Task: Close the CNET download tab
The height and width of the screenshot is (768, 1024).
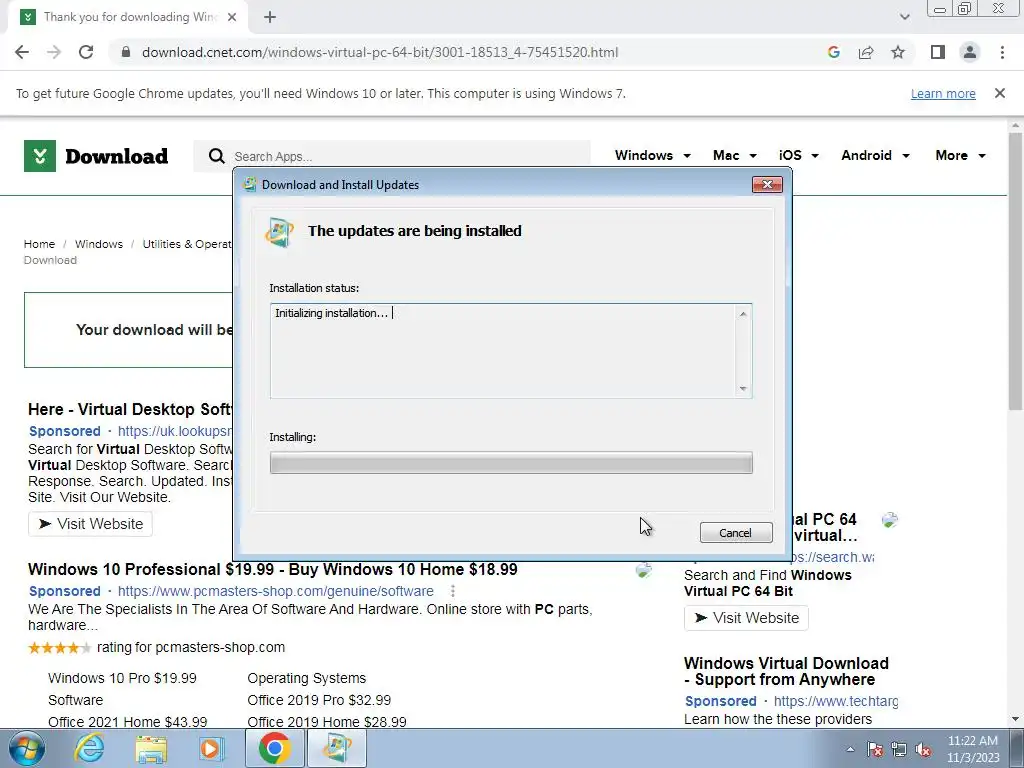Action: point(232,17)
